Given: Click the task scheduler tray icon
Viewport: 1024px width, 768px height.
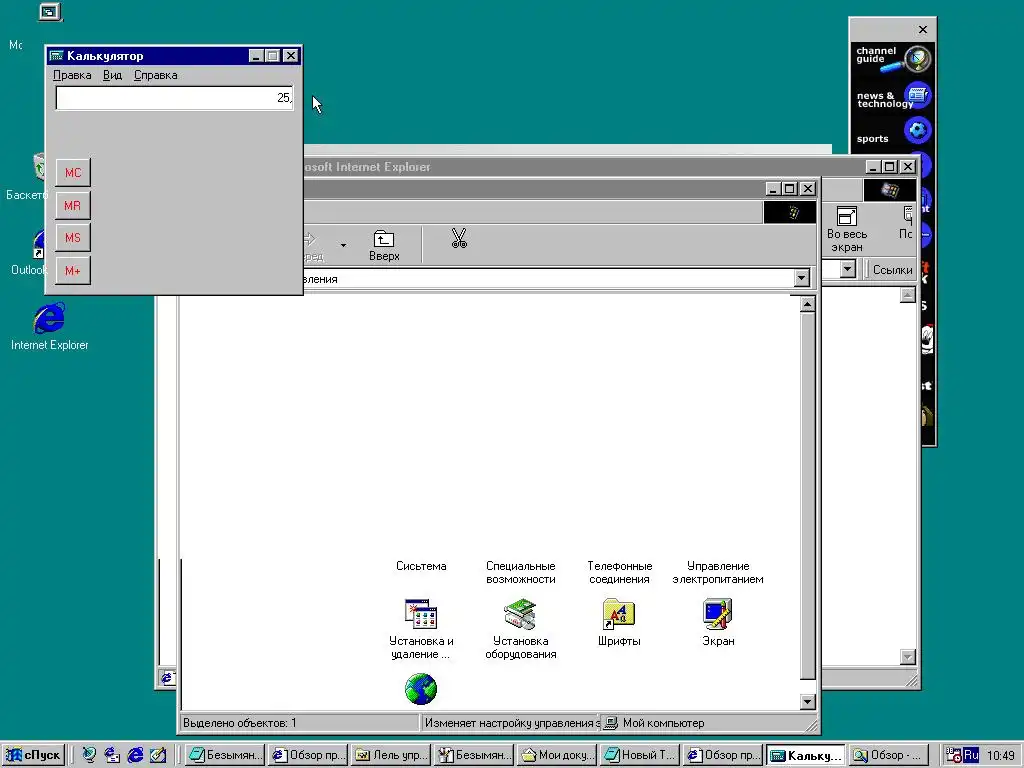Looking at the screenshot, I should click(953, 756).
